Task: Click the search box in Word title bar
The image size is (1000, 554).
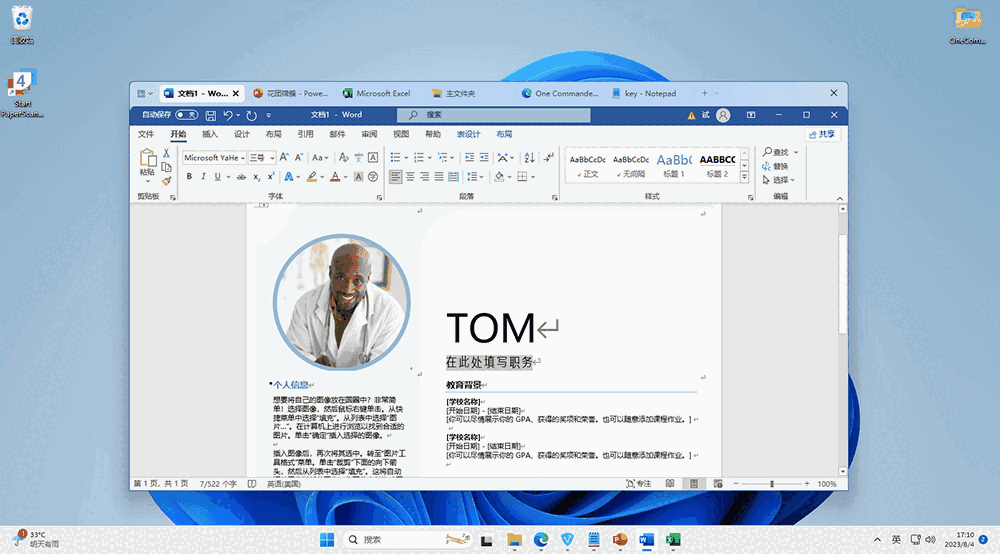Action: [x=500, y=115]
